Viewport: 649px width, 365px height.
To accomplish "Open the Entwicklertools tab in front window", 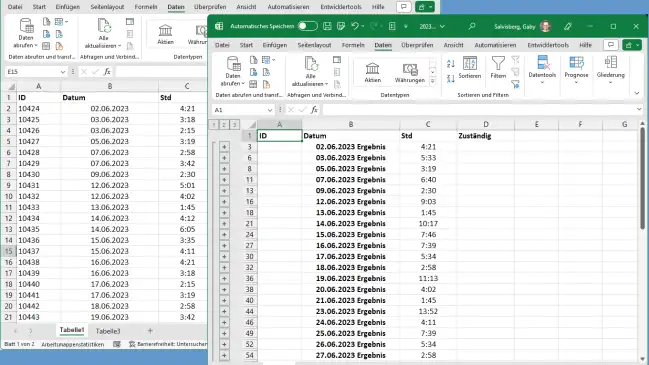I will [548, 45].
